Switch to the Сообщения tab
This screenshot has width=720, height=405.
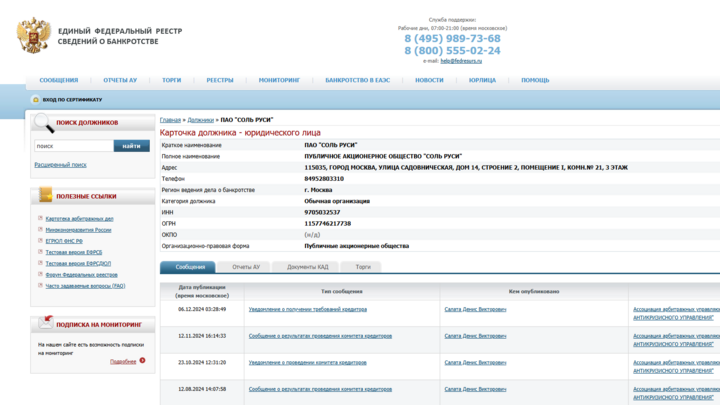click(x=187, y=267)
